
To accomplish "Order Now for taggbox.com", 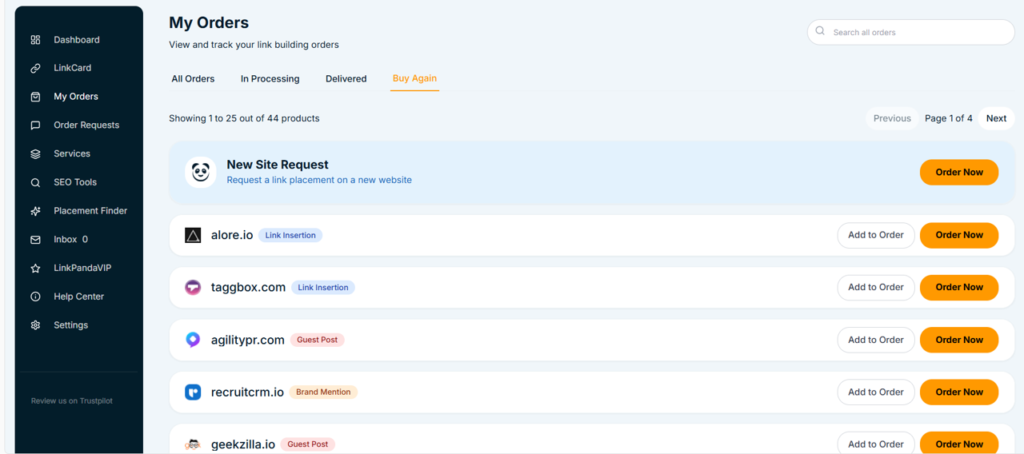I will 958,287.
